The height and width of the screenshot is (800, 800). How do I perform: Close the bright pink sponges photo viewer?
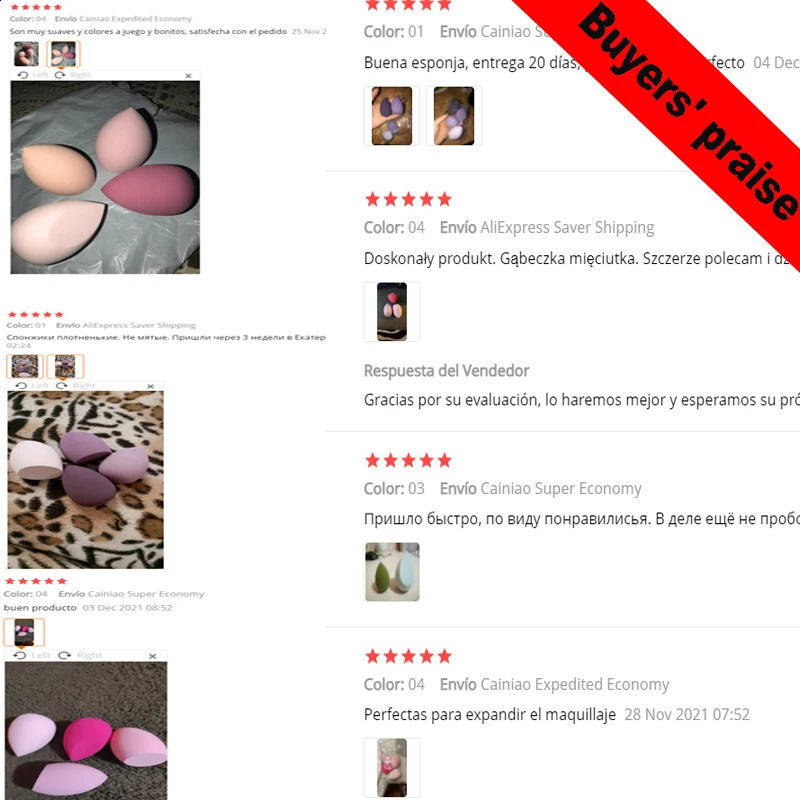[153, 656]
